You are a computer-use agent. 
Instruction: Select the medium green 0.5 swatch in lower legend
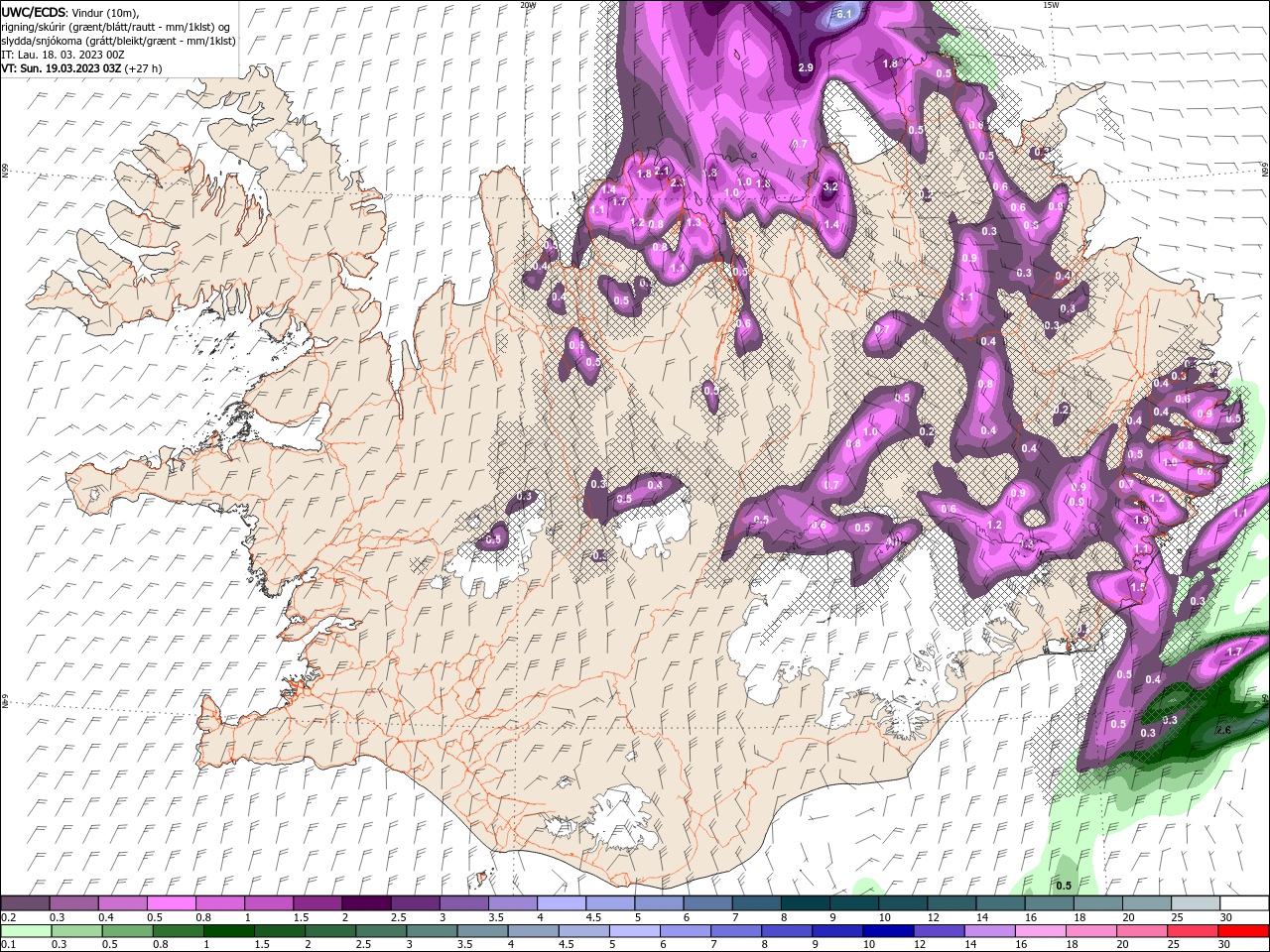(x=127, y=931)
